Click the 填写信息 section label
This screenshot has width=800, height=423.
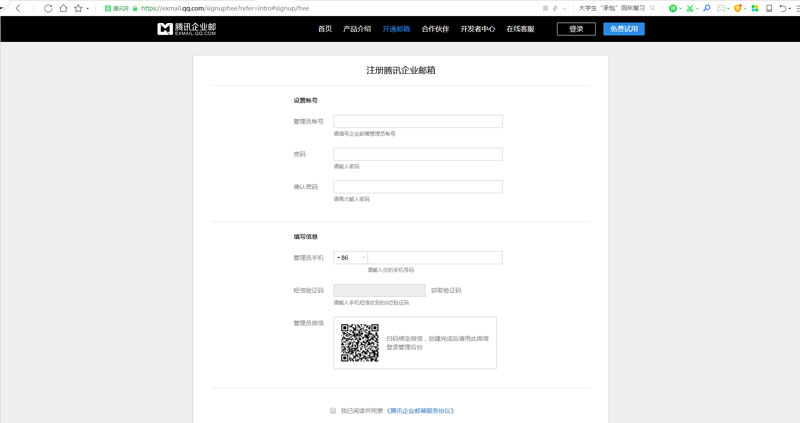pyautogui.click(x=305, y=237)
